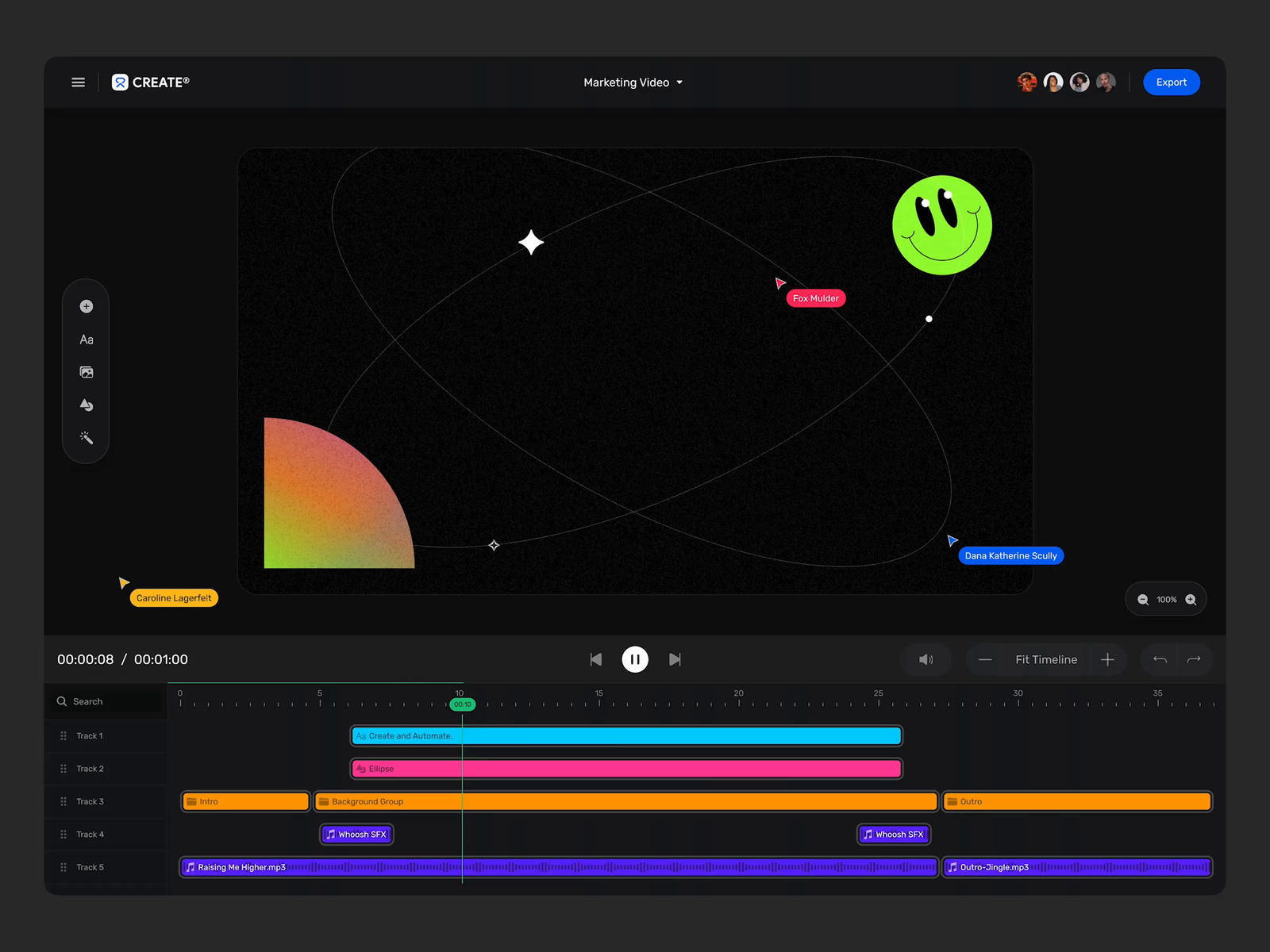Mute the timeline audio with the speaker icon
Image resolution: width=1270 pixels, height=952 pixels.
926,659
